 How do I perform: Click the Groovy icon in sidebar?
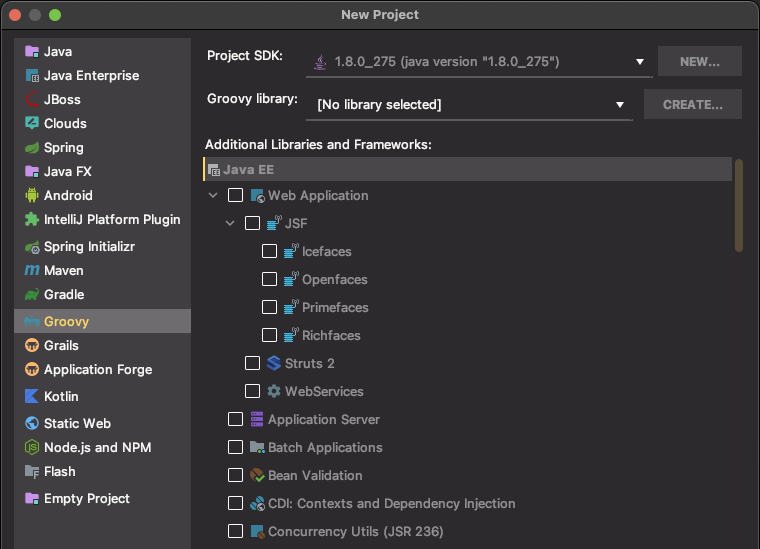(32, 321)
